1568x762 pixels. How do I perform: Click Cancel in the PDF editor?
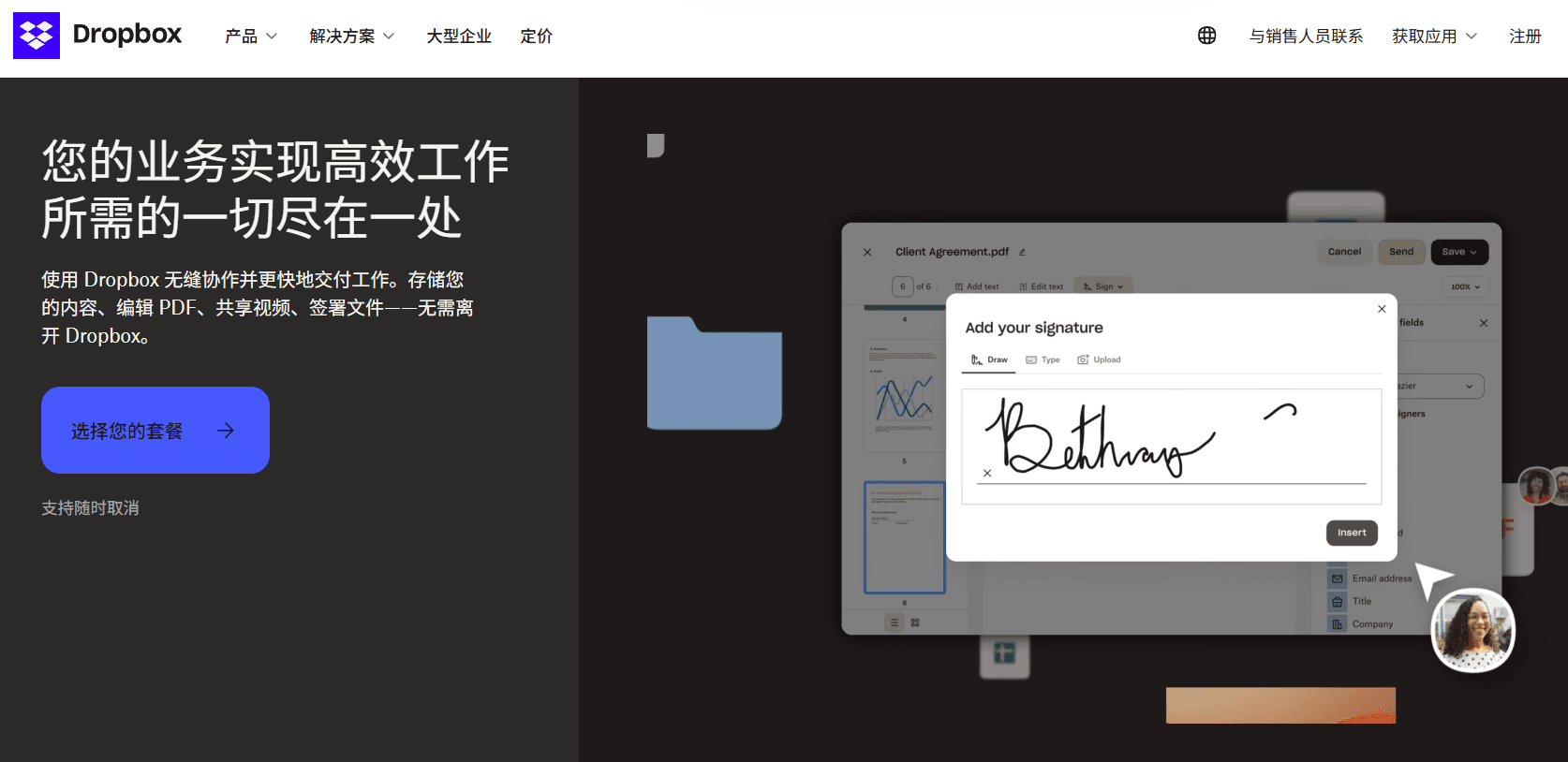pos(1344,252)
